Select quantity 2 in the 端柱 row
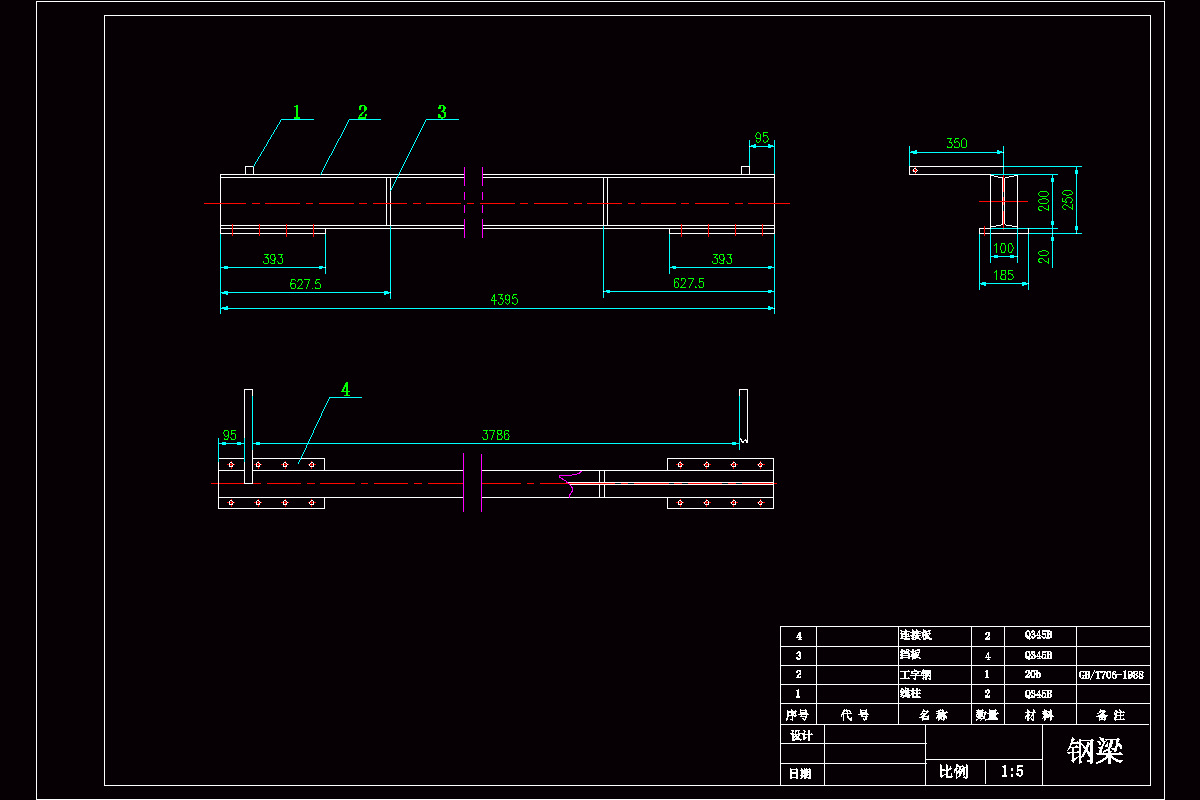Screen dimensions: 1200x800 click(x=987, y=694)
